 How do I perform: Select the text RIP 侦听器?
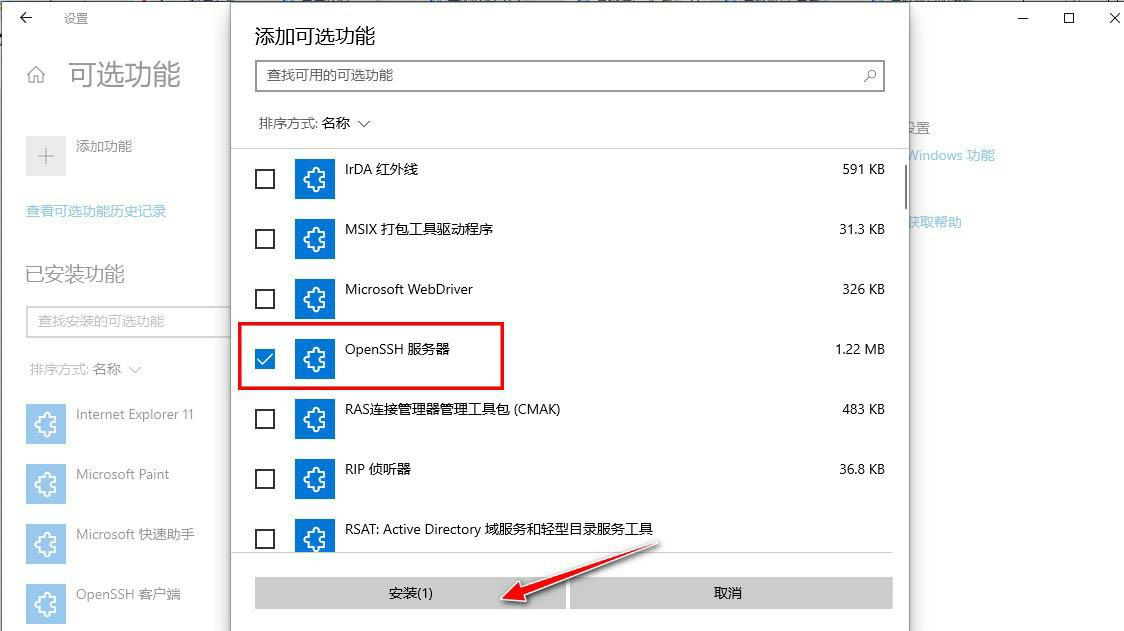click(x=378, y=469)
